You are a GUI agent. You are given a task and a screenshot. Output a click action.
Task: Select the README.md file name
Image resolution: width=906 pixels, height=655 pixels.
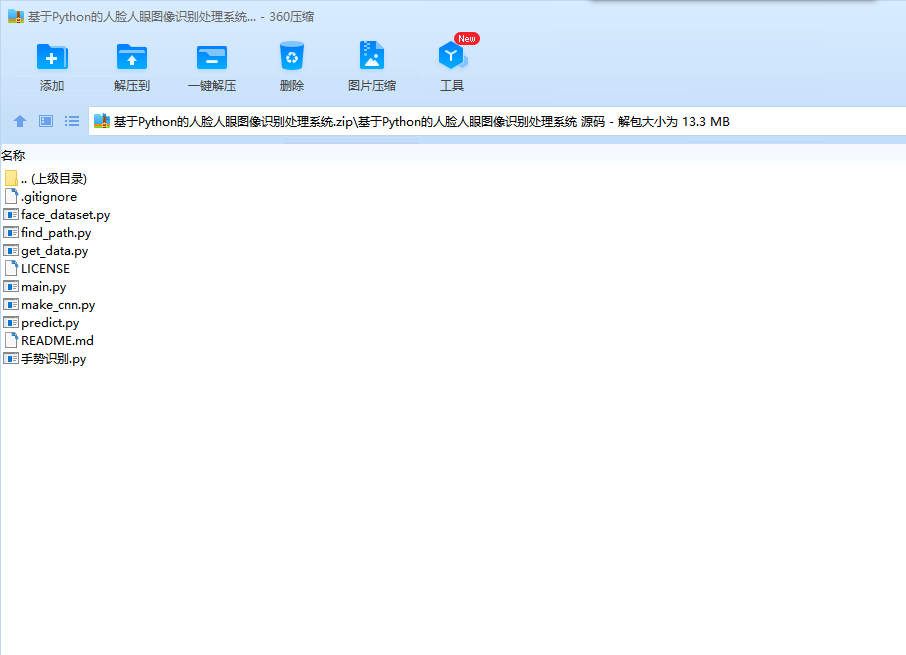57,341
